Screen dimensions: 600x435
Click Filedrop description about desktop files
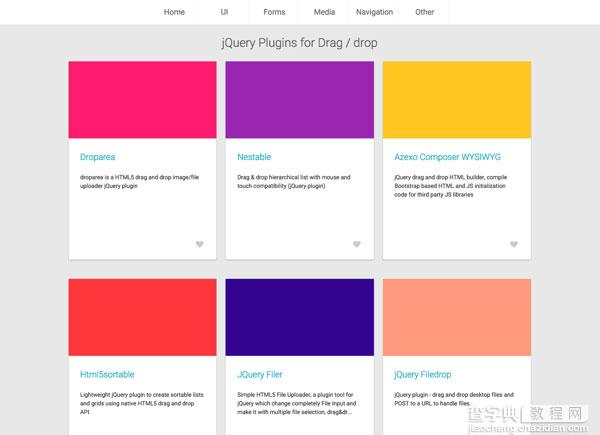(x=454, y=399)
